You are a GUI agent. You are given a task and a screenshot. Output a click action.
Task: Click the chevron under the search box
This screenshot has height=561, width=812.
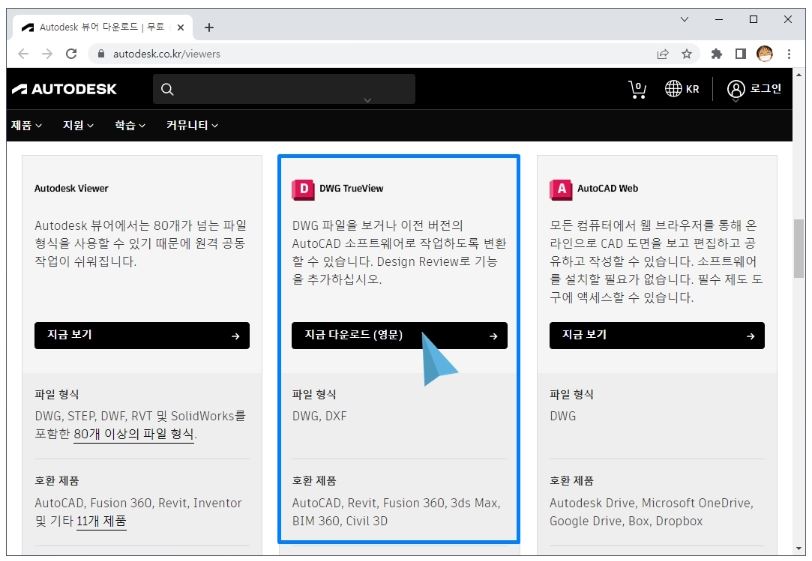click(367, 100)
